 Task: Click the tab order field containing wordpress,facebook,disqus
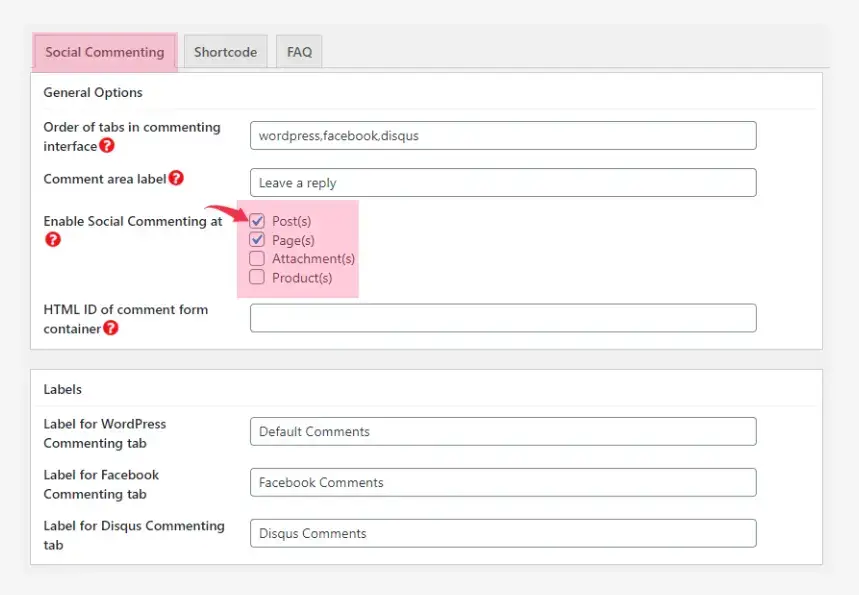(502, 136)
